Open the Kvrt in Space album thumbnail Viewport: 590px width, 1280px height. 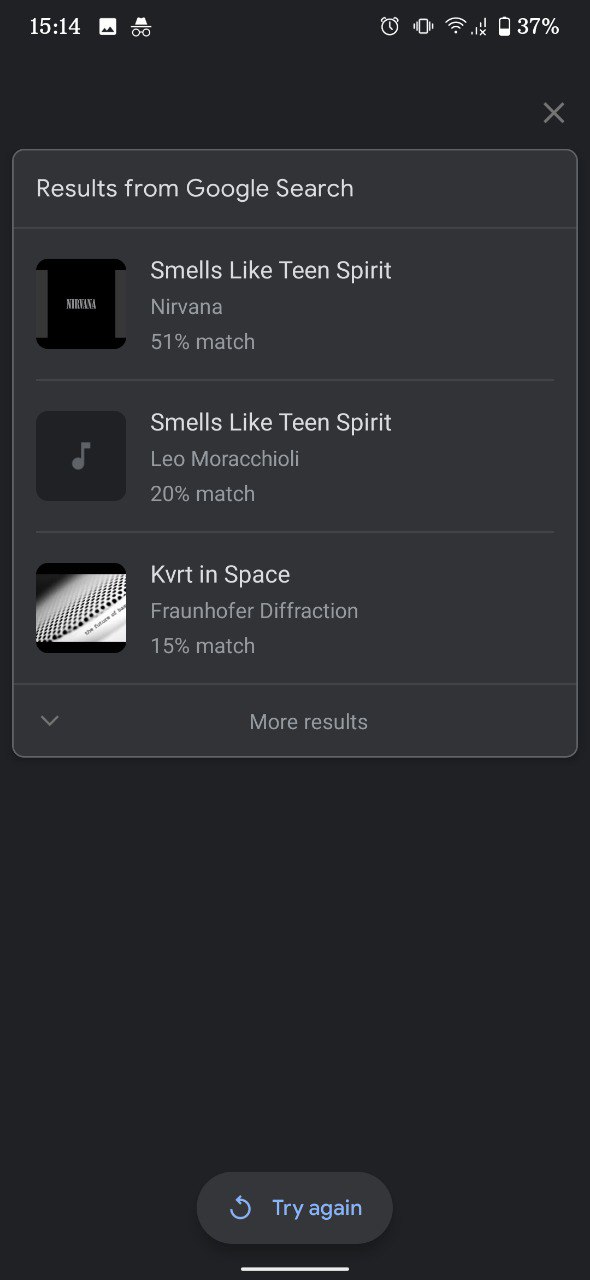(x=81, y=608)
